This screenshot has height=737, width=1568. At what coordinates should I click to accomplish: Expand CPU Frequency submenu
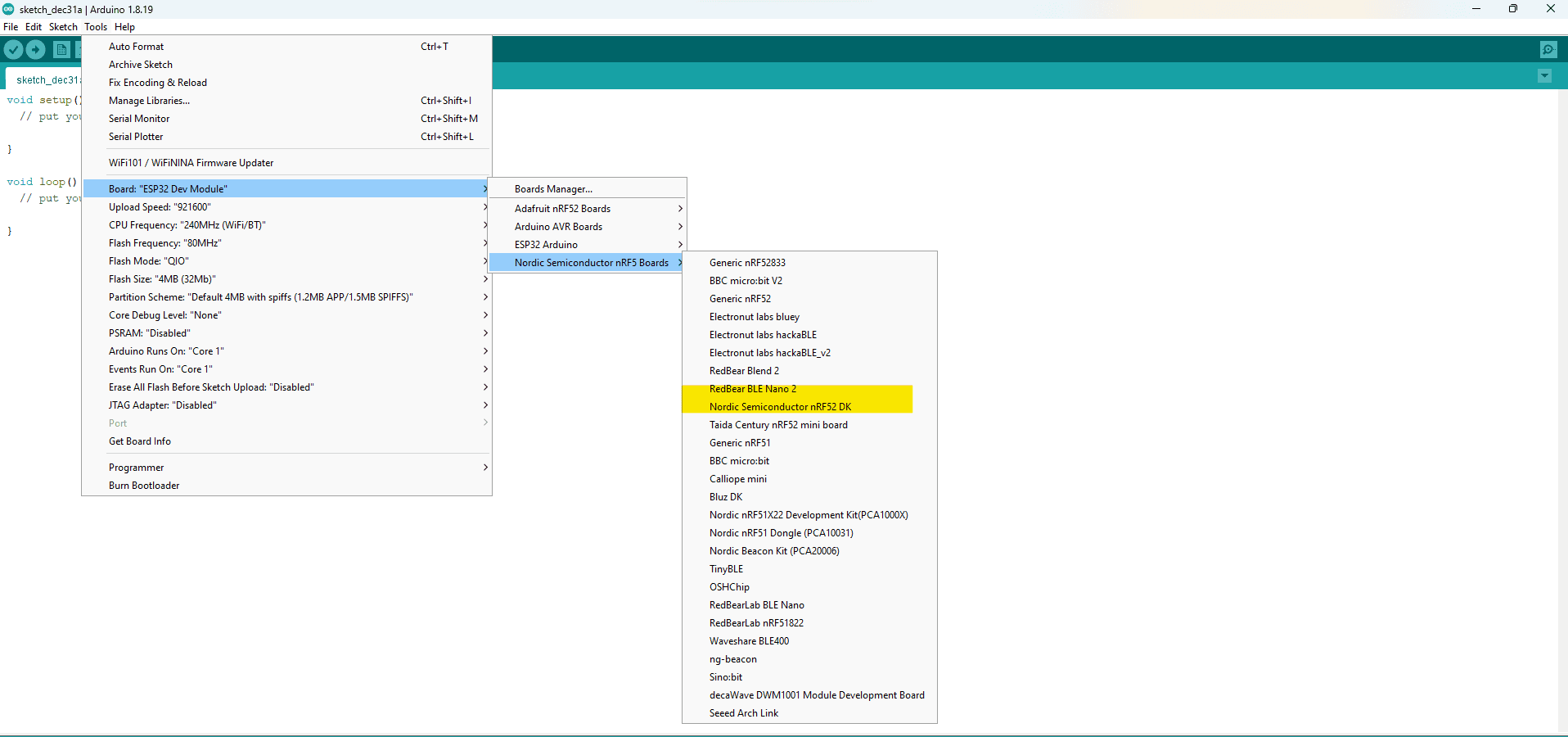pyautogui.click(x=286, y=225)
